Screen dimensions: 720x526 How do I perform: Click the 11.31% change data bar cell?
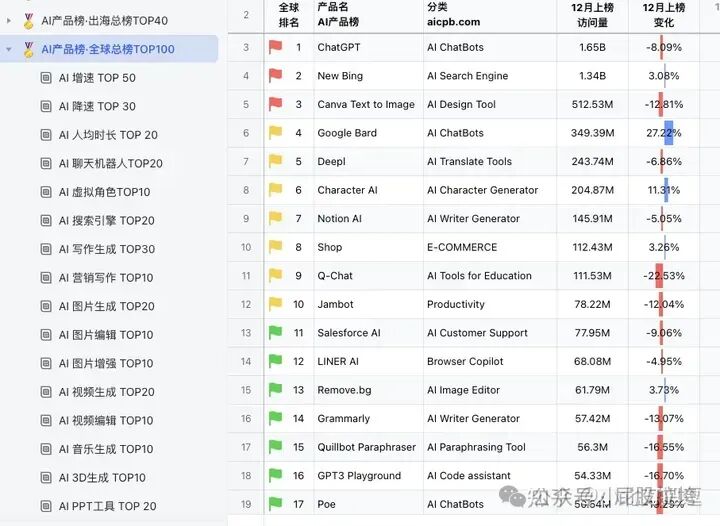pos(664,190)
